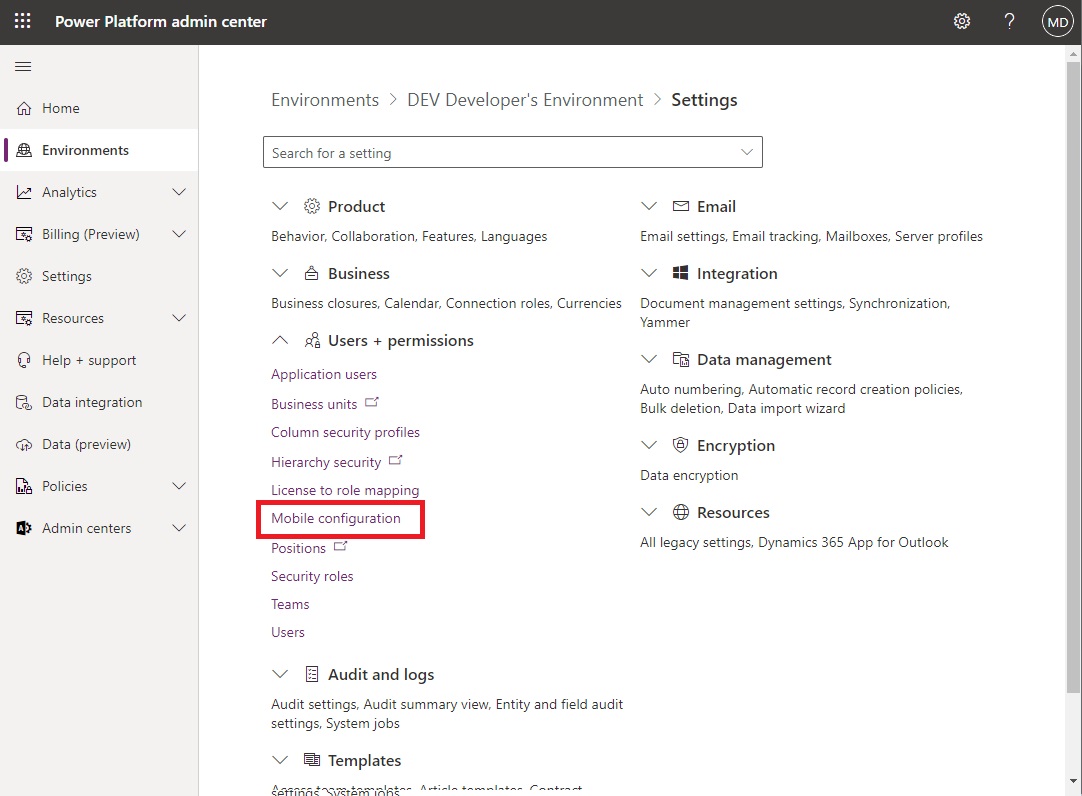This screenshot has width=1082, height=796.
Task: Collapse the Users + permissions section
Action: coord(281,340)
